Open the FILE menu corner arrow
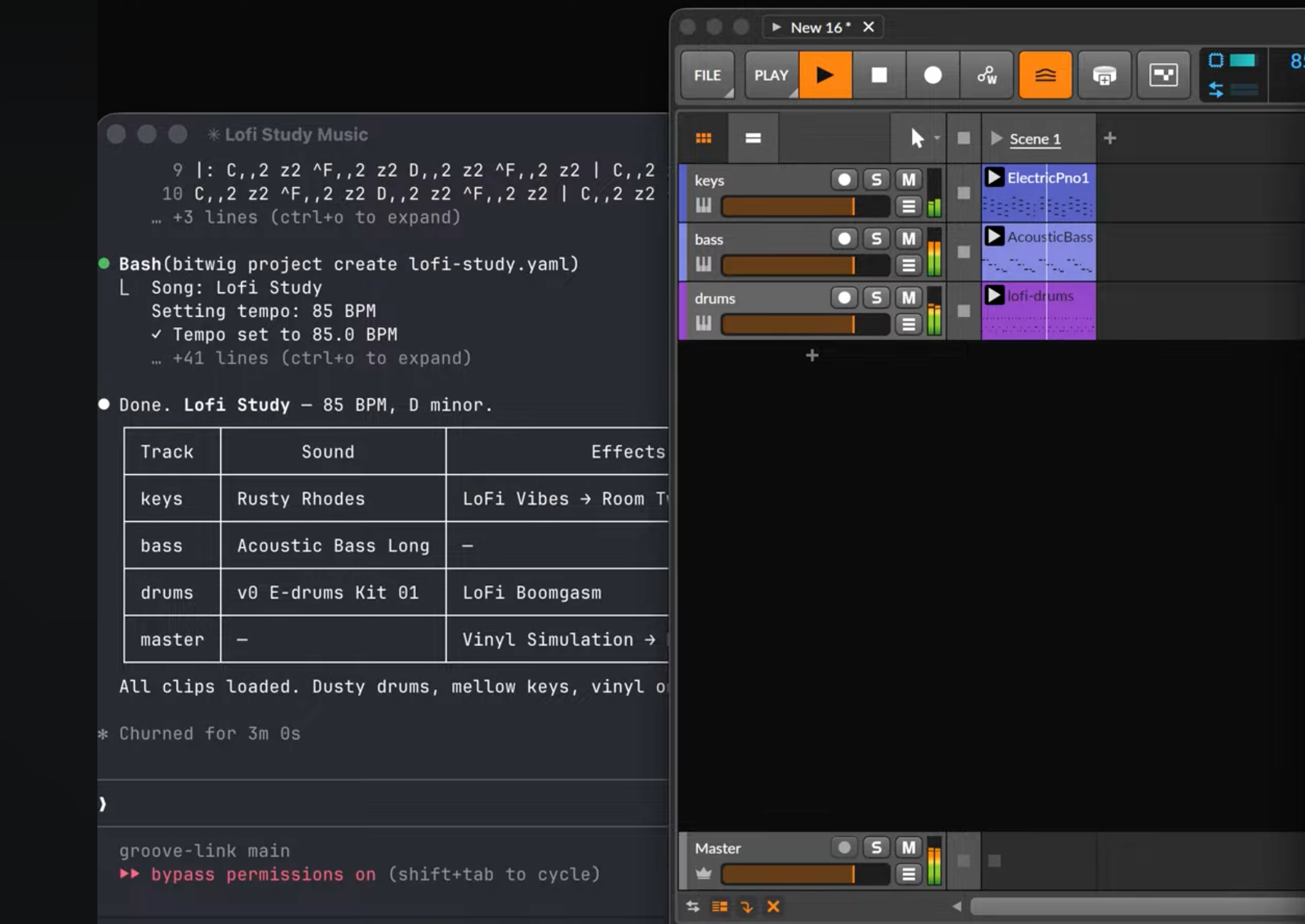The height and width of the screenshot is (924, 1305). 730,94
